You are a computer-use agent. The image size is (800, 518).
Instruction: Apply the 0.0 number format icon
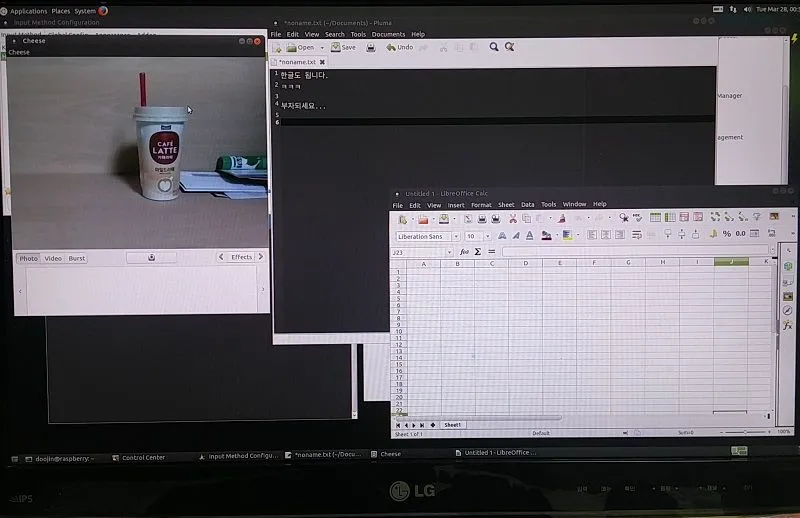click(x=740, y=234)
